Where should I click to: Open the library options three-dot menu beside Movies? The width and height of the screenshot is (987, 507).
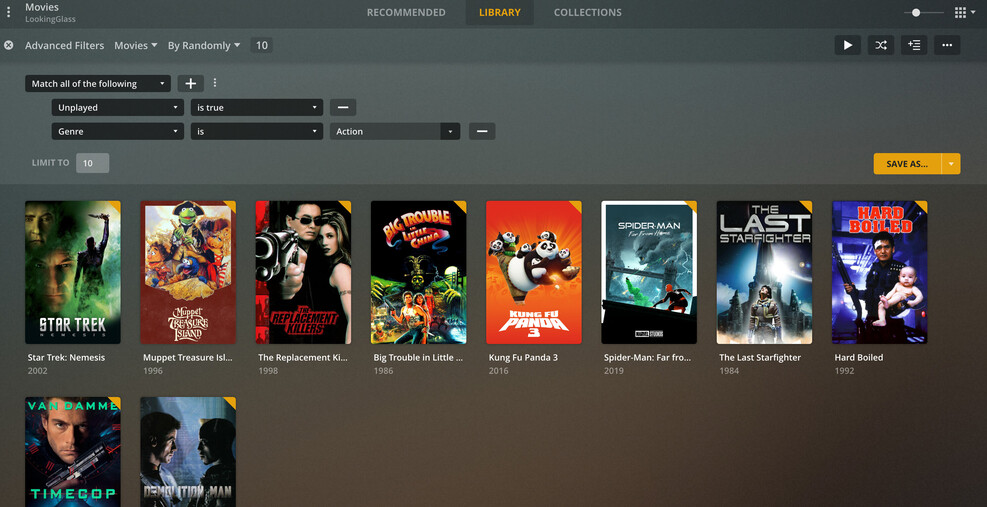(8, 12)
